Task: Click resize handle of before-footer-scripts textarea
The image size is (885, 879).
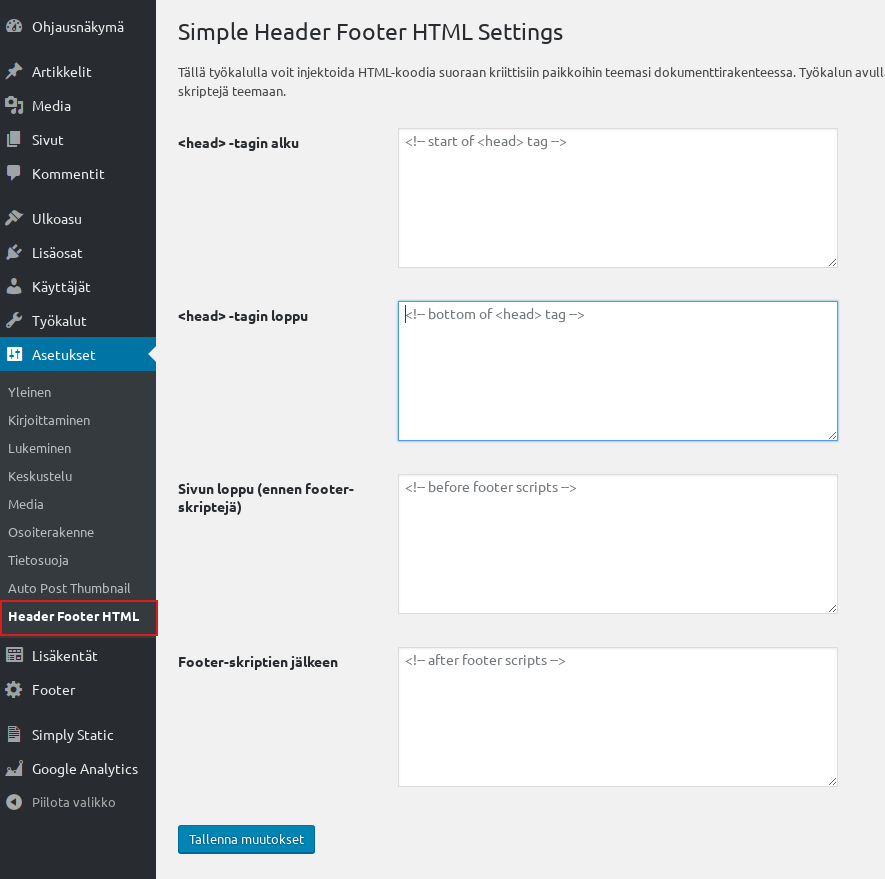Action: [x=833, y=608]
